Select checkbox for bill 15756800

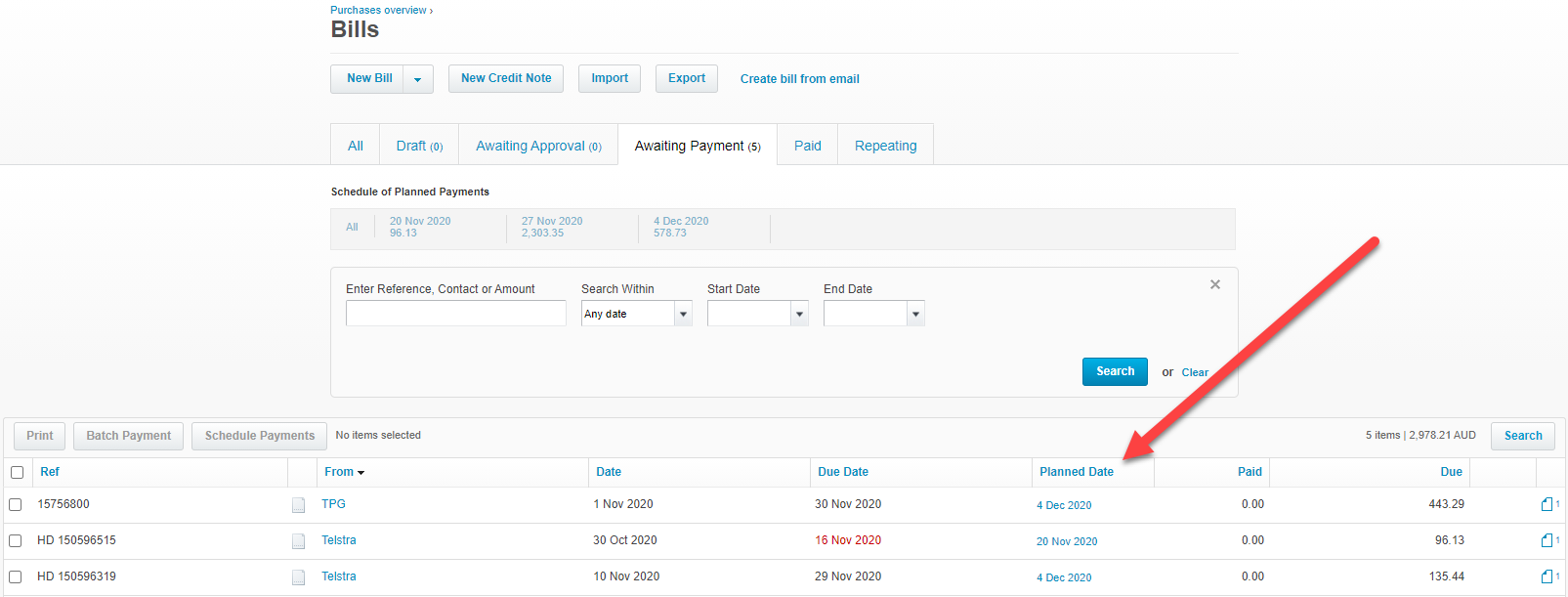pyautogui.click(x=16, y=504)
